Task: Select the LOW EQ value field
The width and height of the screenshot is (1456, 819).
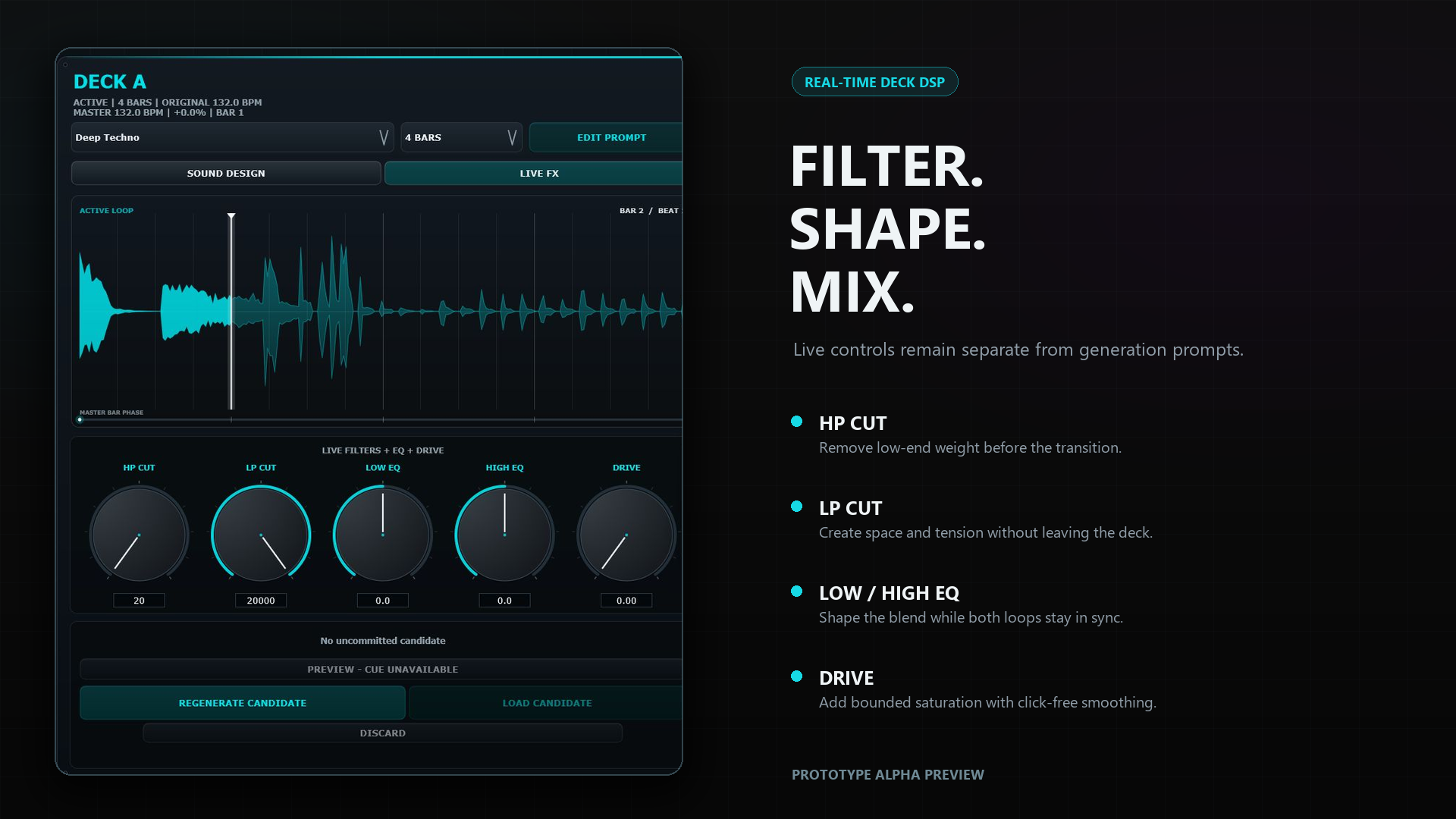Action: (x=383, y=600)
